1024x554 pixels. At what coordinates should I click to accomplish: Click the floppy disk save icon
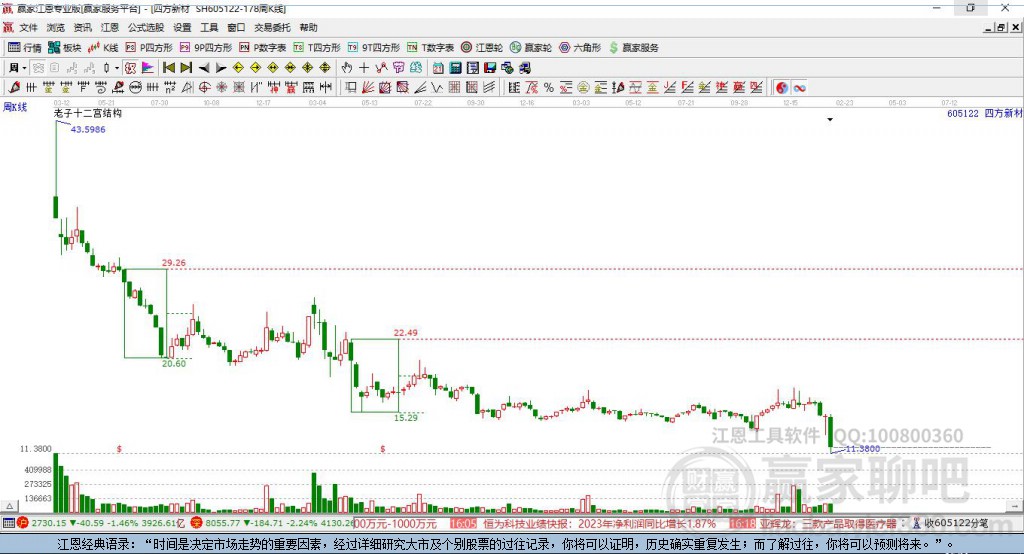point(490,68)
